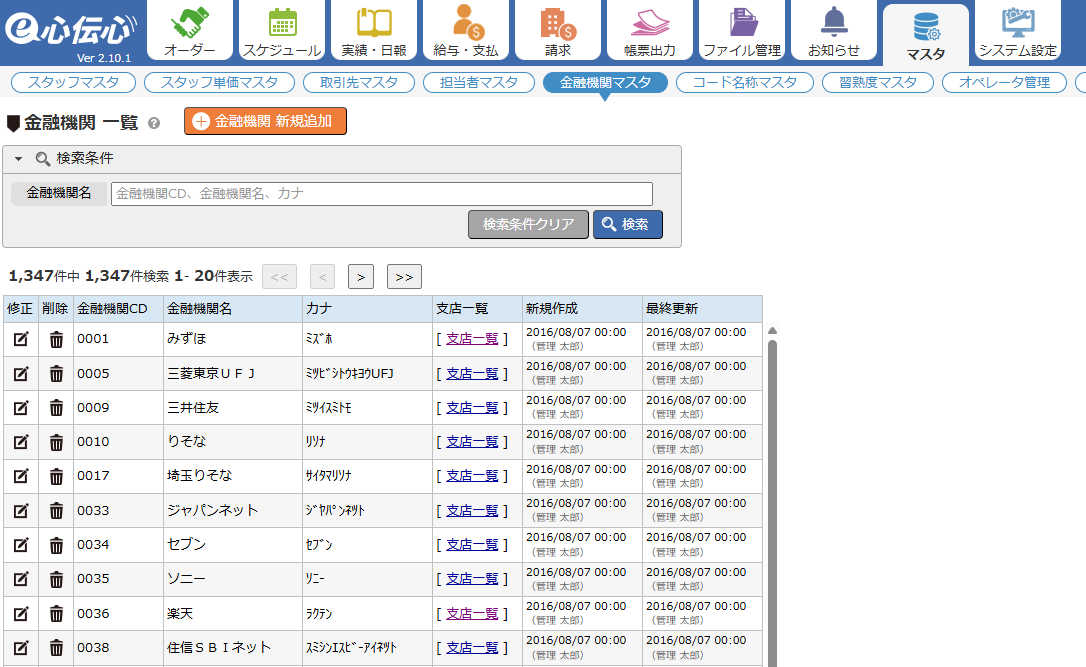Click the table vertical scrollbar

772,504
